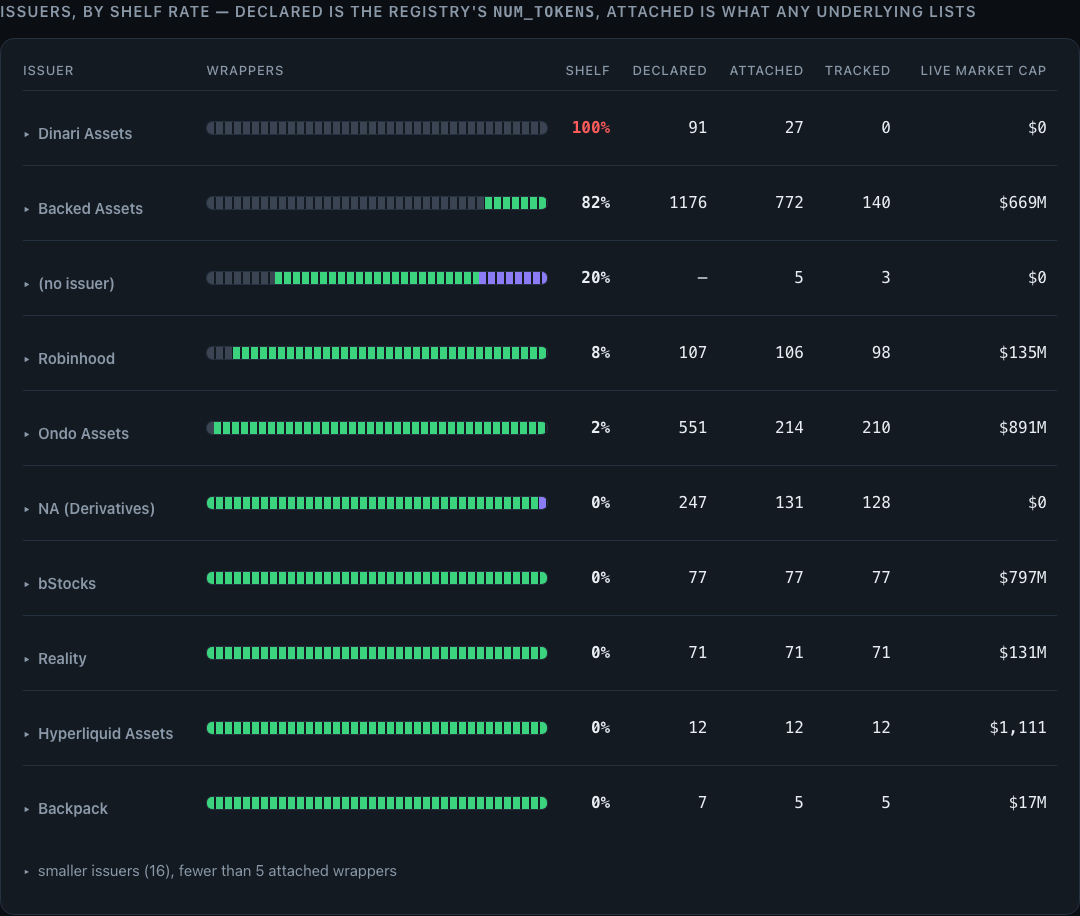Click the TRACKED column header
Viewport: 1080px width, 916px height.
pos(858,71)
